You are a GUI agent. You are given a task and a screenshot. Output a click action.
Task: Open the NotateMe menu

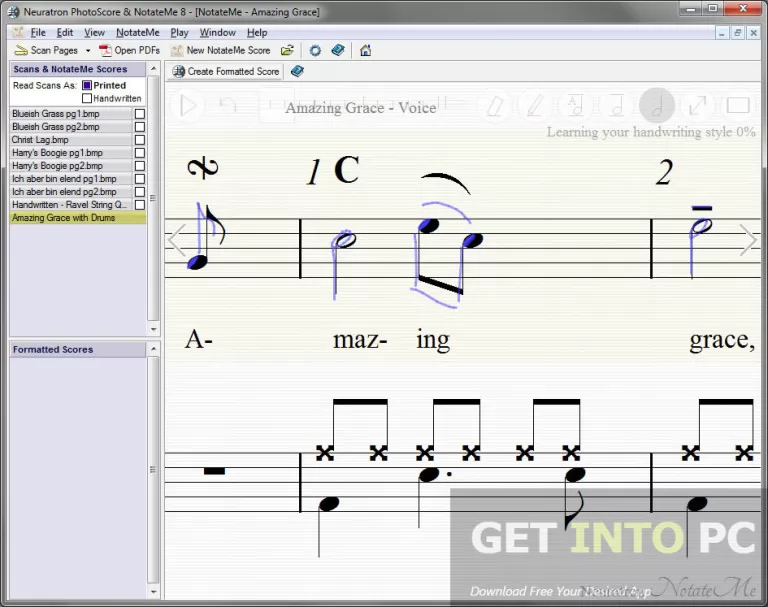138,33
